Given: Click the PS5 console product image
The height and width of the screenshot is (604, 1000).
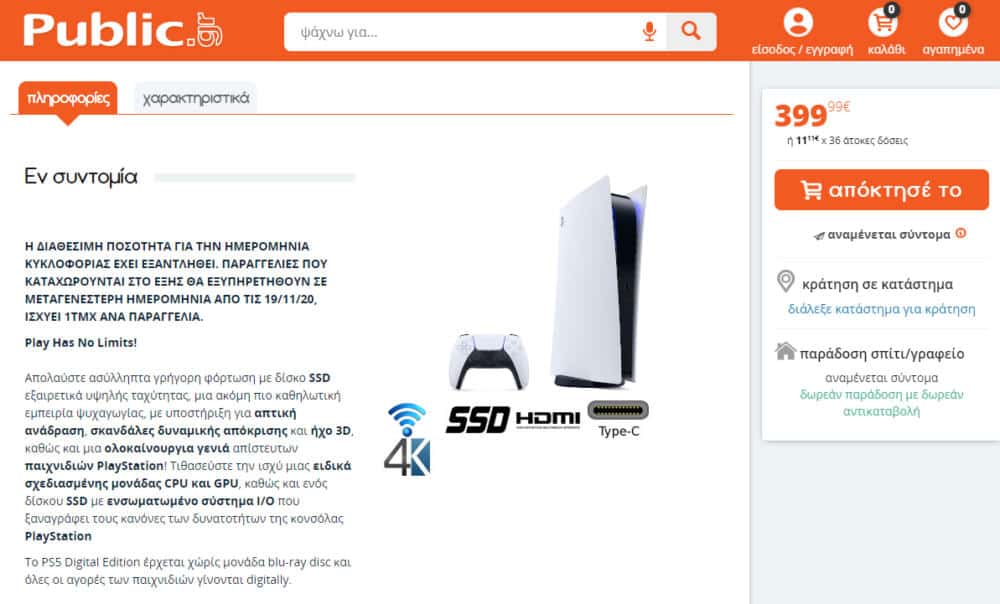Looking at the screenshot, I should [598, 282].
